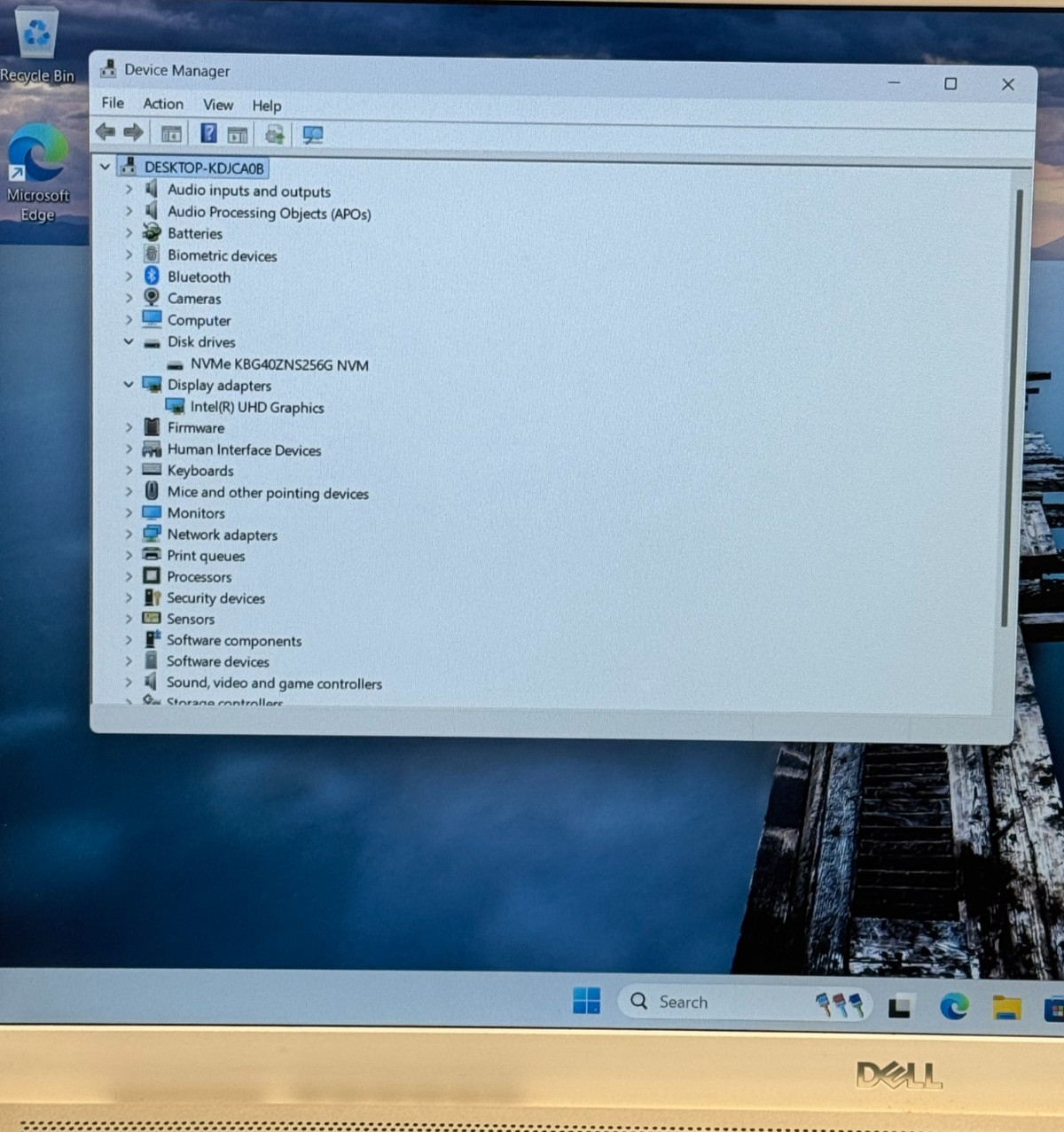Expand Mice and other pointing devices
Image resolution: width=1064 pixels, height=1132 pixels.
[x=129, y=491]
